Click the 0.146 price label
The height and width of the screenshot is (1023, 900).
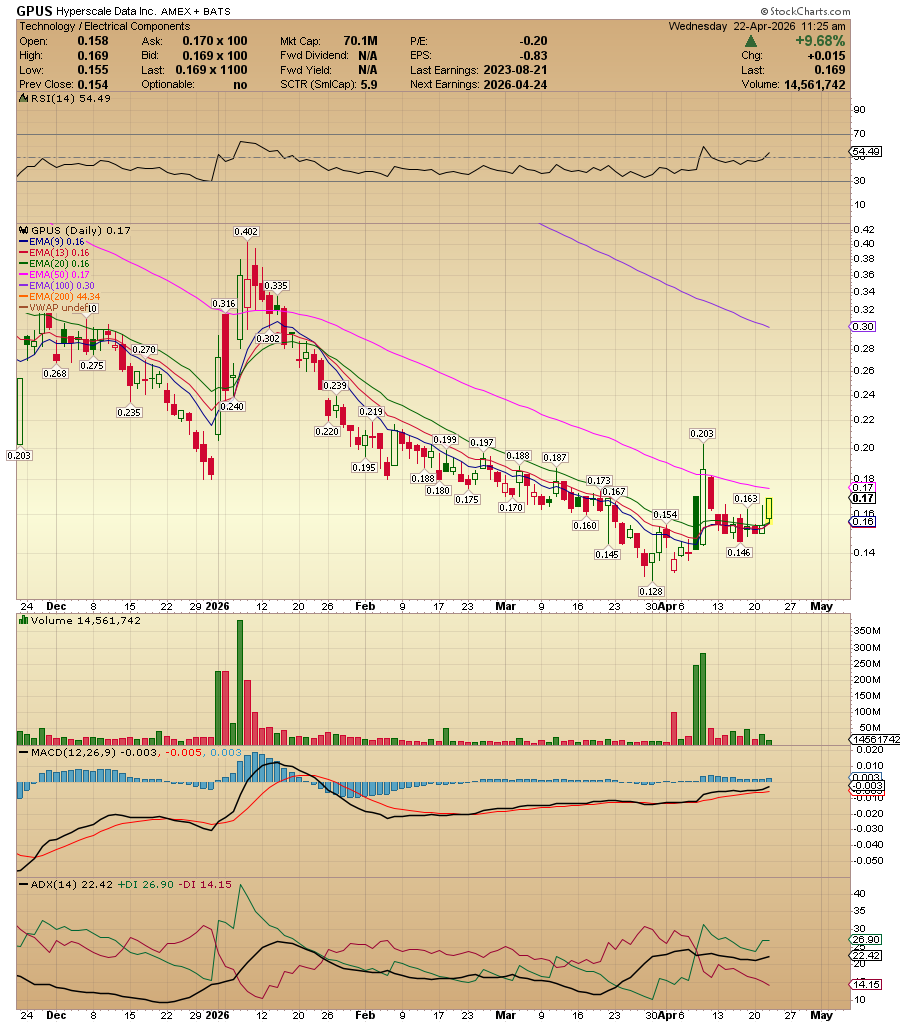click(739, 553)
